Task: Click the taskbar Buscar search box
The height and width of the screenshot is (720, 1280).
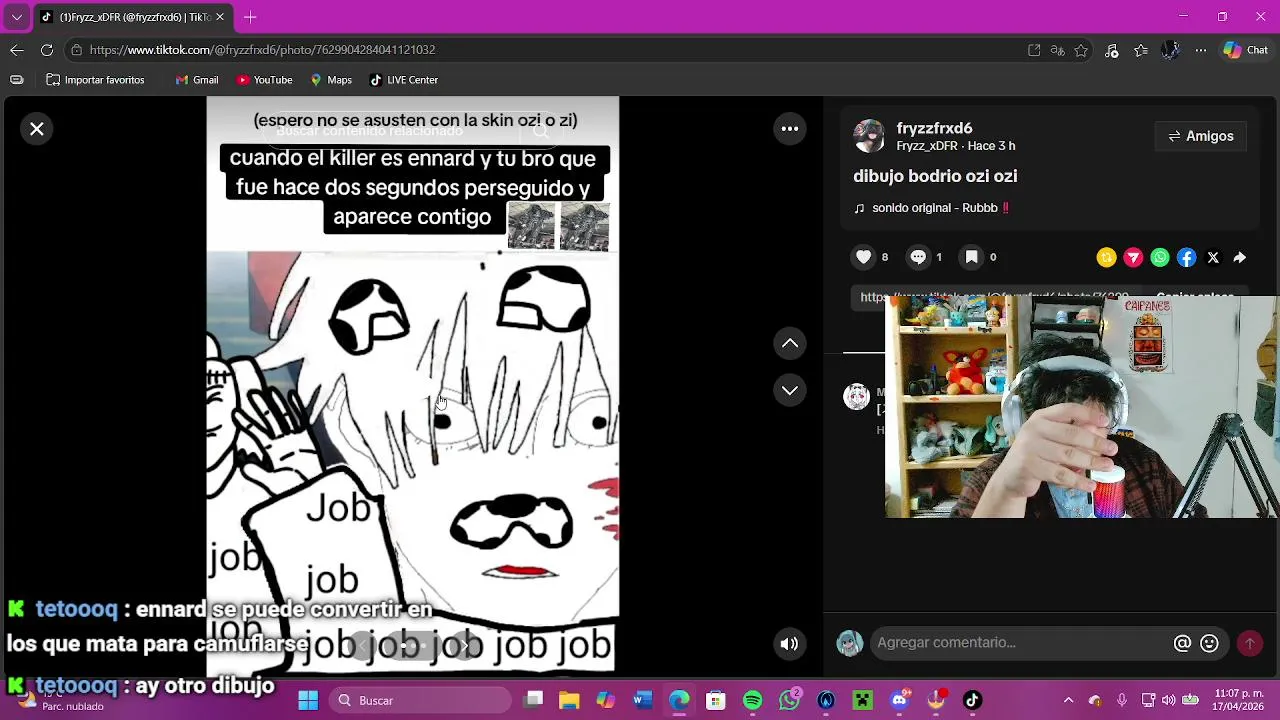Action: tap(420, 700)
